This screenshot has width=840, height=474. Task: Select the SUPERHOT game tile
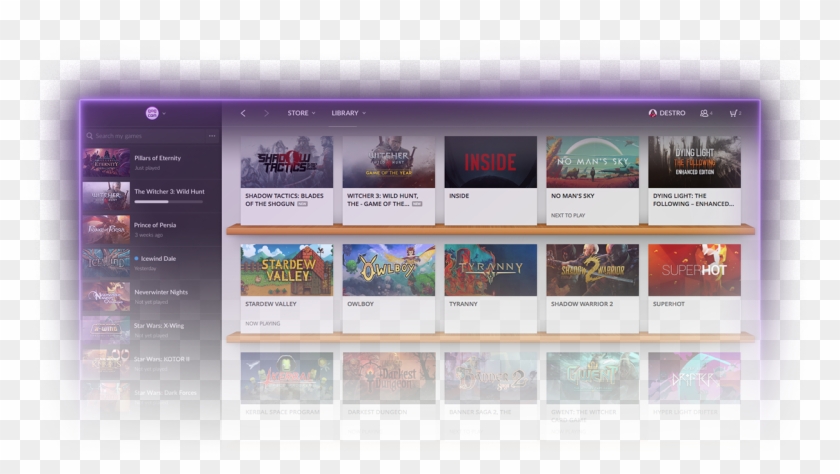pyautogui.click(x=694, y=270)
